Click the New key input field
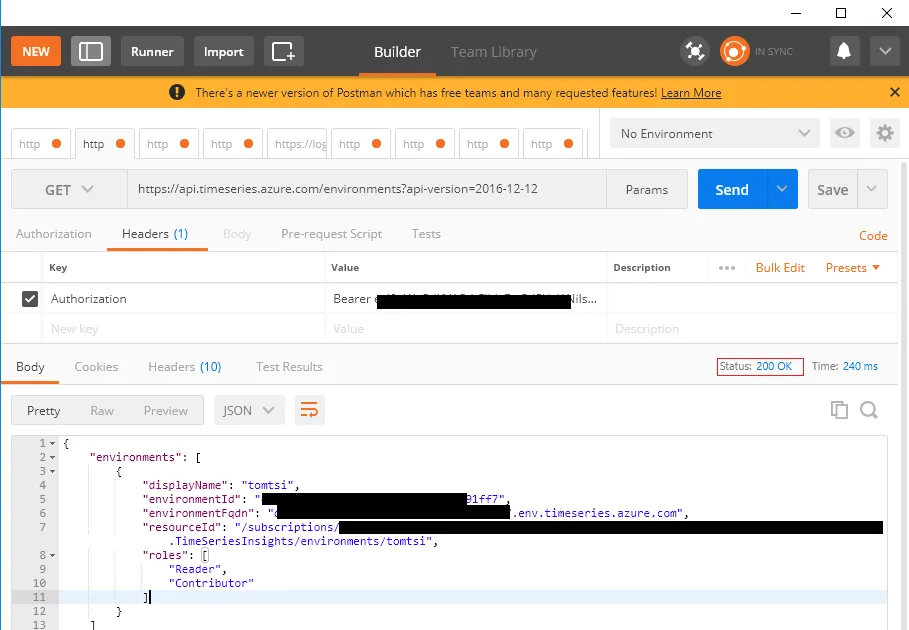 (183, 329)
